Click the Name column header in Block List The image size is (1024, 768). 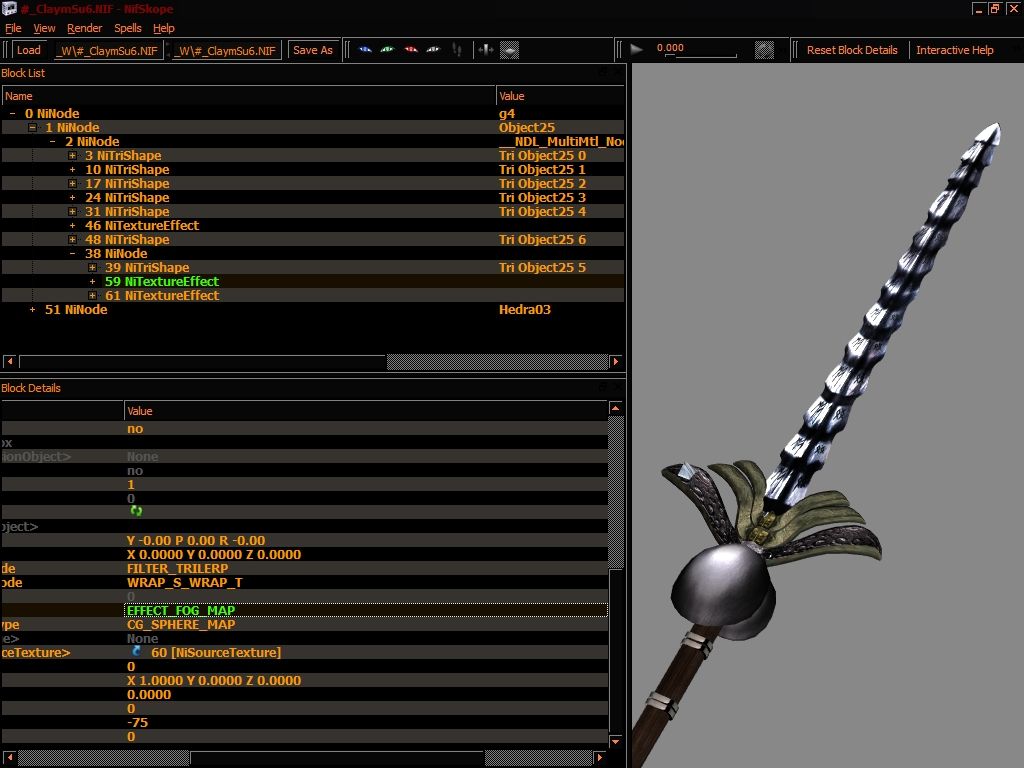249,96
